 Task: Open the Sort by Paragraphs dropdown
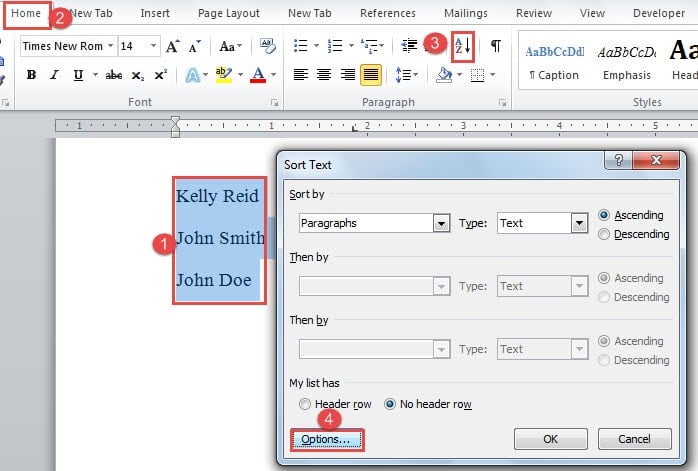tap(441, 223)
